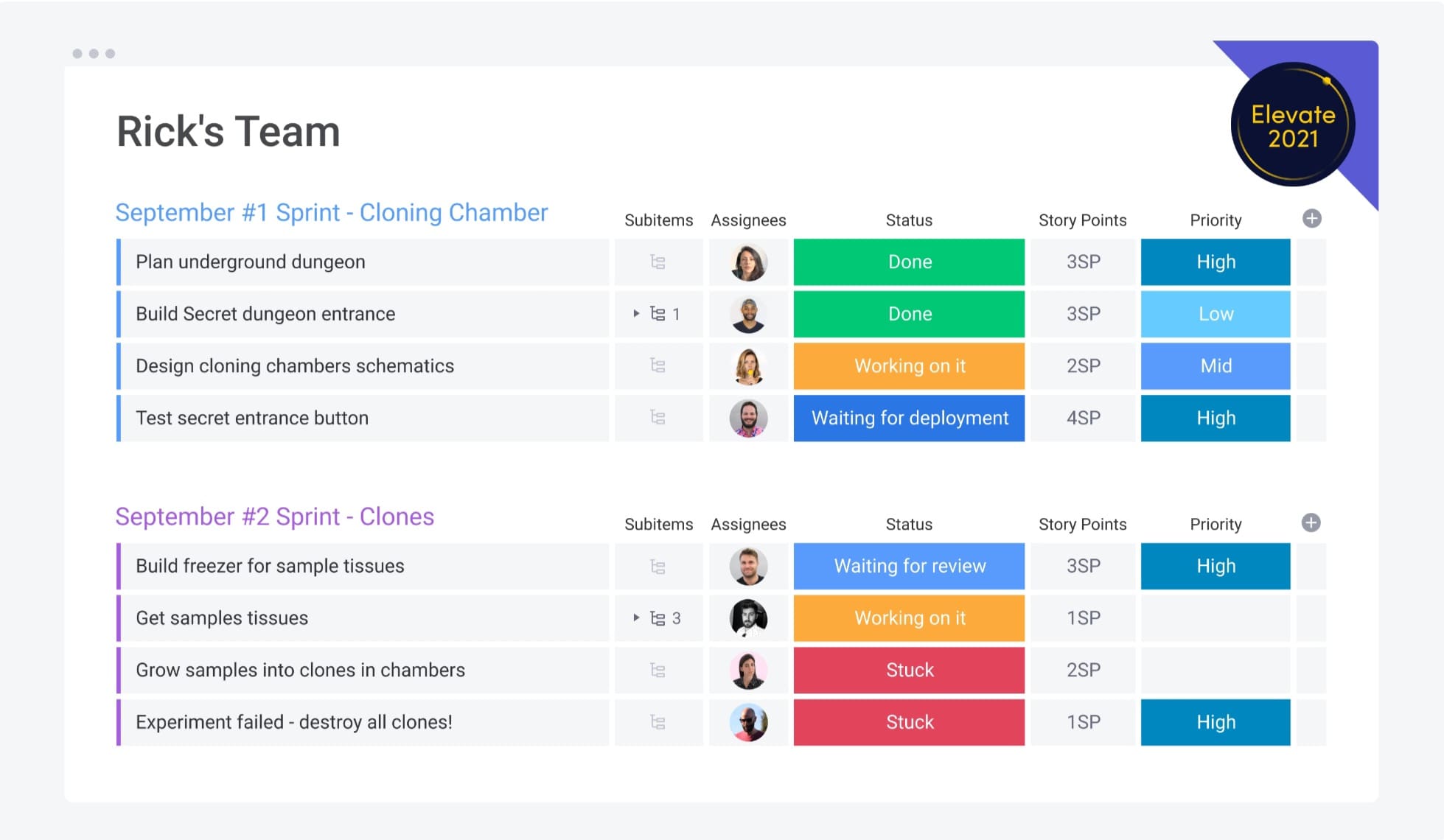Click the September #1 Sprint - Cloning Chamber title
Image resolution: width=1444 pixels, height=840 pixels.
pos(331,212)
